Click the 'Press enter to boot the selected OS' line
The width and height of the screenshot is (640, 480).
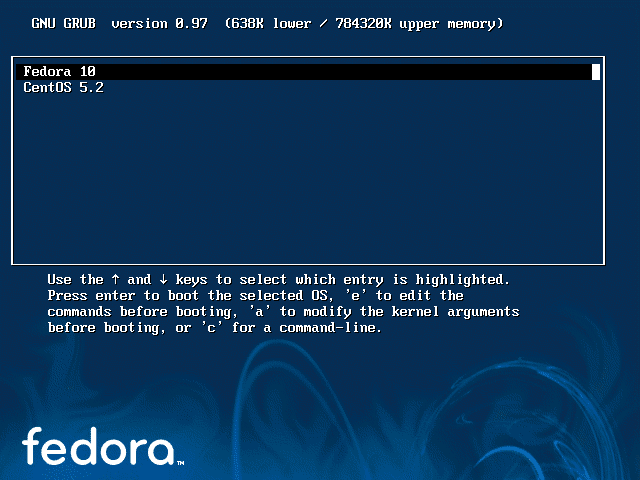pos(255,296)
